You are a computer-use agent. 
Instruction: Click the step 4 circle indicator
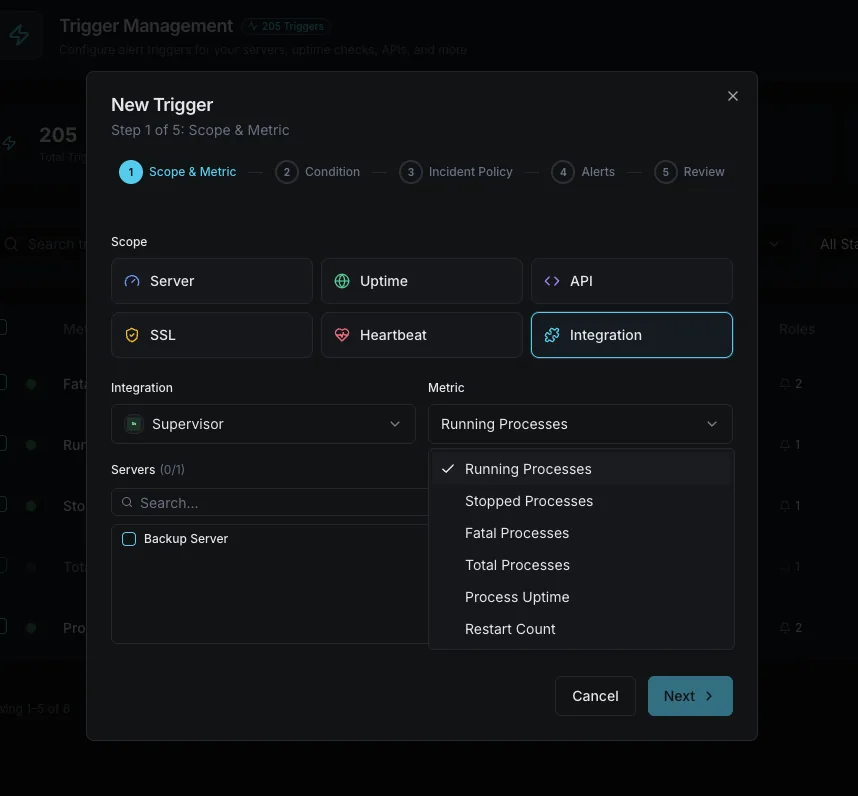[563, 172]
